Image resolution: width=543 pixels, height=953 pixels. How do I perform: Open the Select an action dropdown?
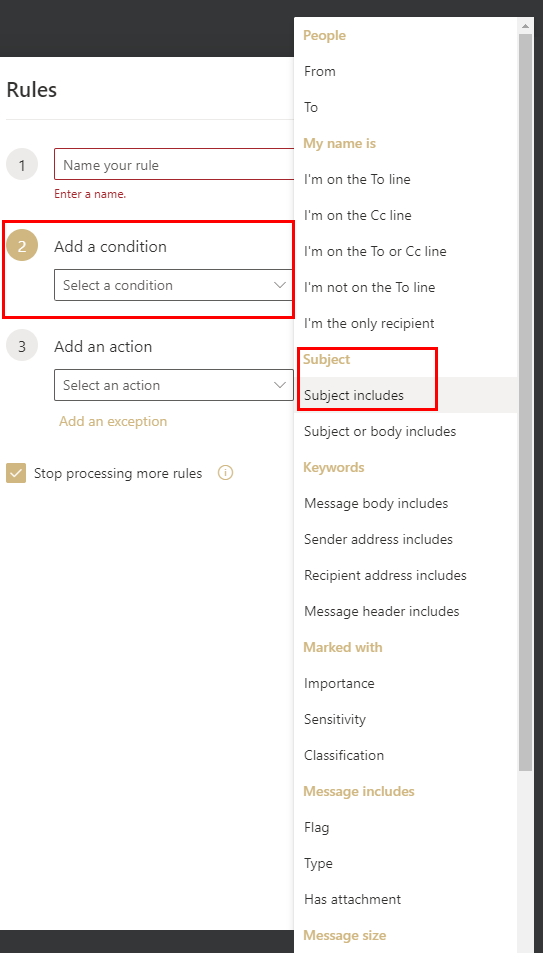point(174,385)
